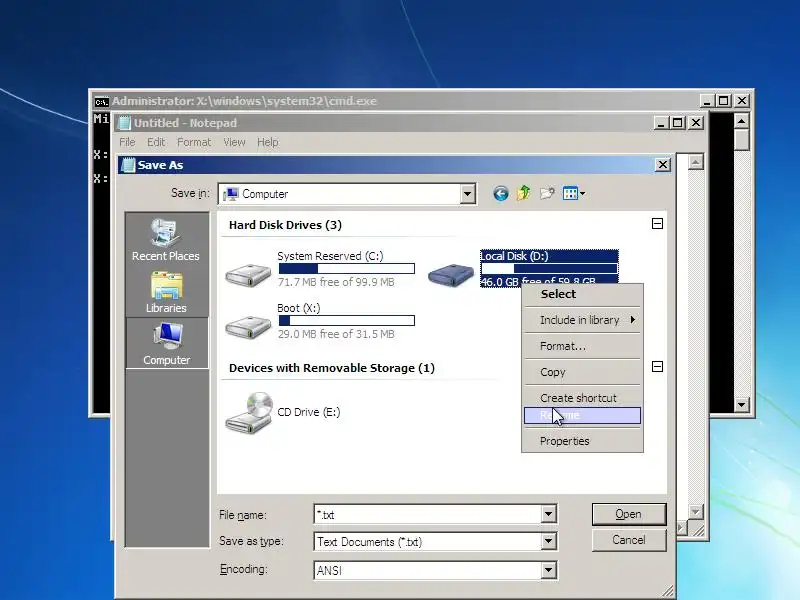The height and width of the screenshot is (600, 800).
Task: Click the Notepad title bar icon
Action: coord(124,123)
